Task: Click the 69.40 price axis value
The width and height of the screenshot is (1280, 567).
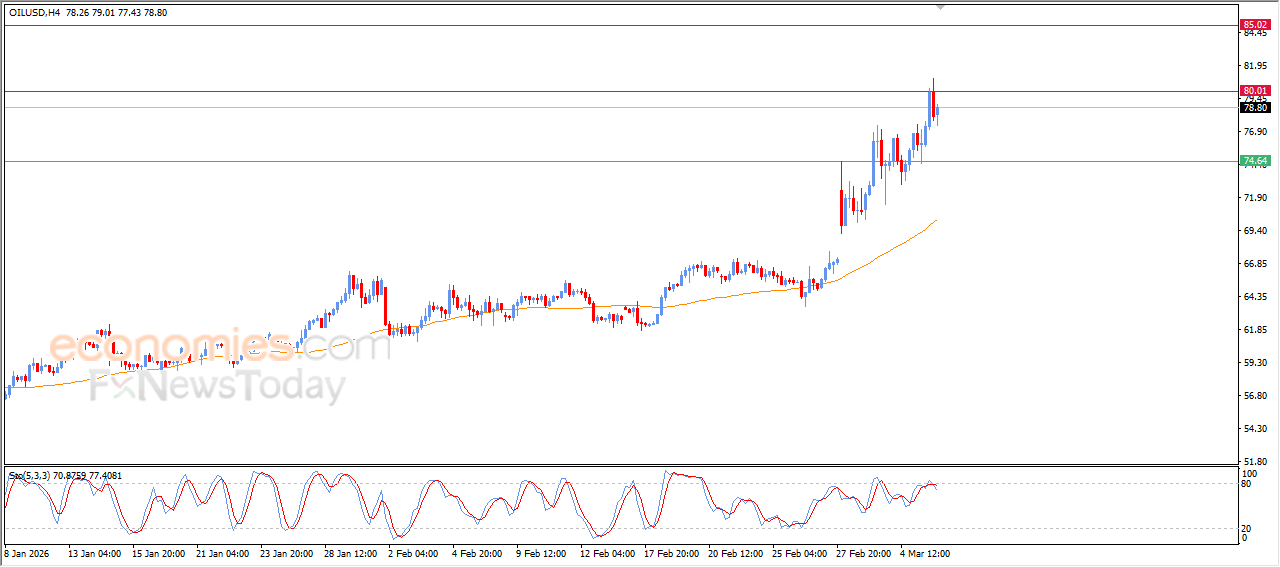Action: point(1255,231)
